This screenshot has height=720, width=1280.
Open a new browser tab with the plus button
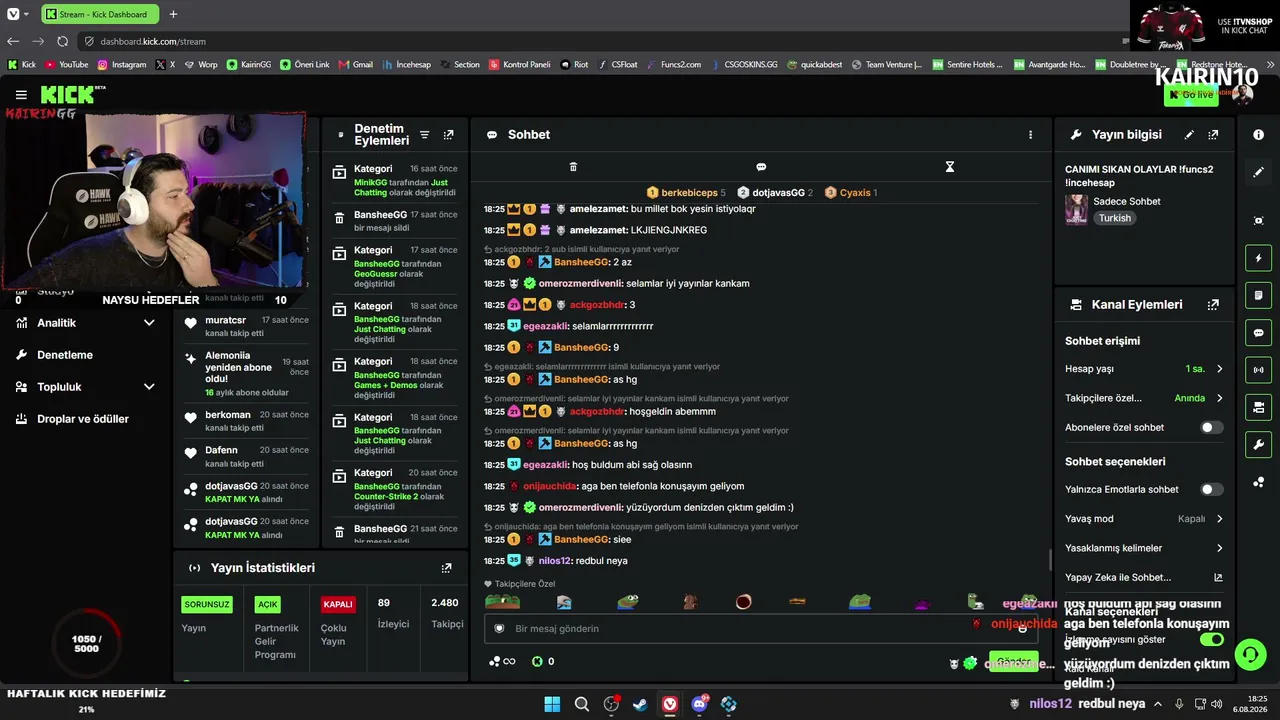pos(173,14)
